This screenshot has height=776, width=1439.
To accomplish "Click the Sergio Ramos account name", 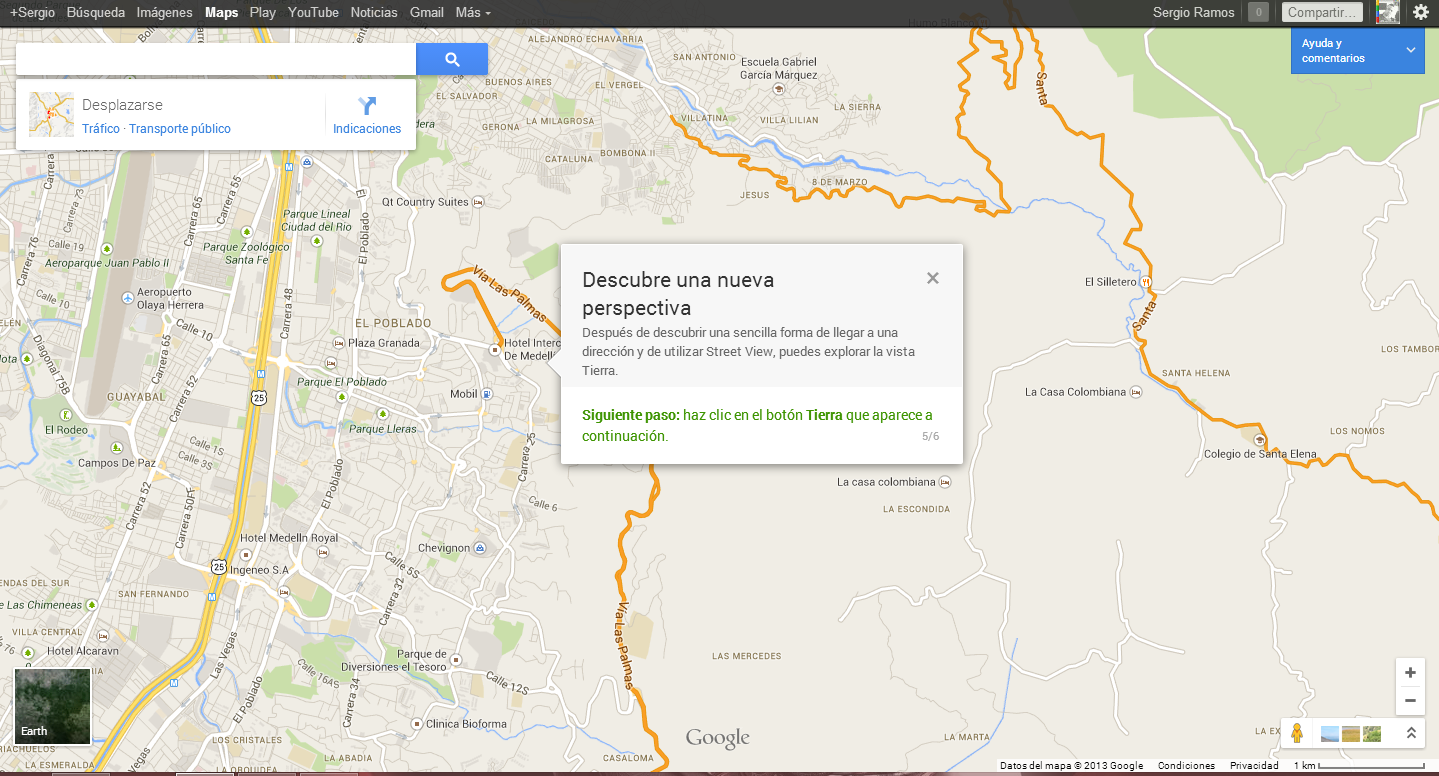I will tap(1193, 13).
